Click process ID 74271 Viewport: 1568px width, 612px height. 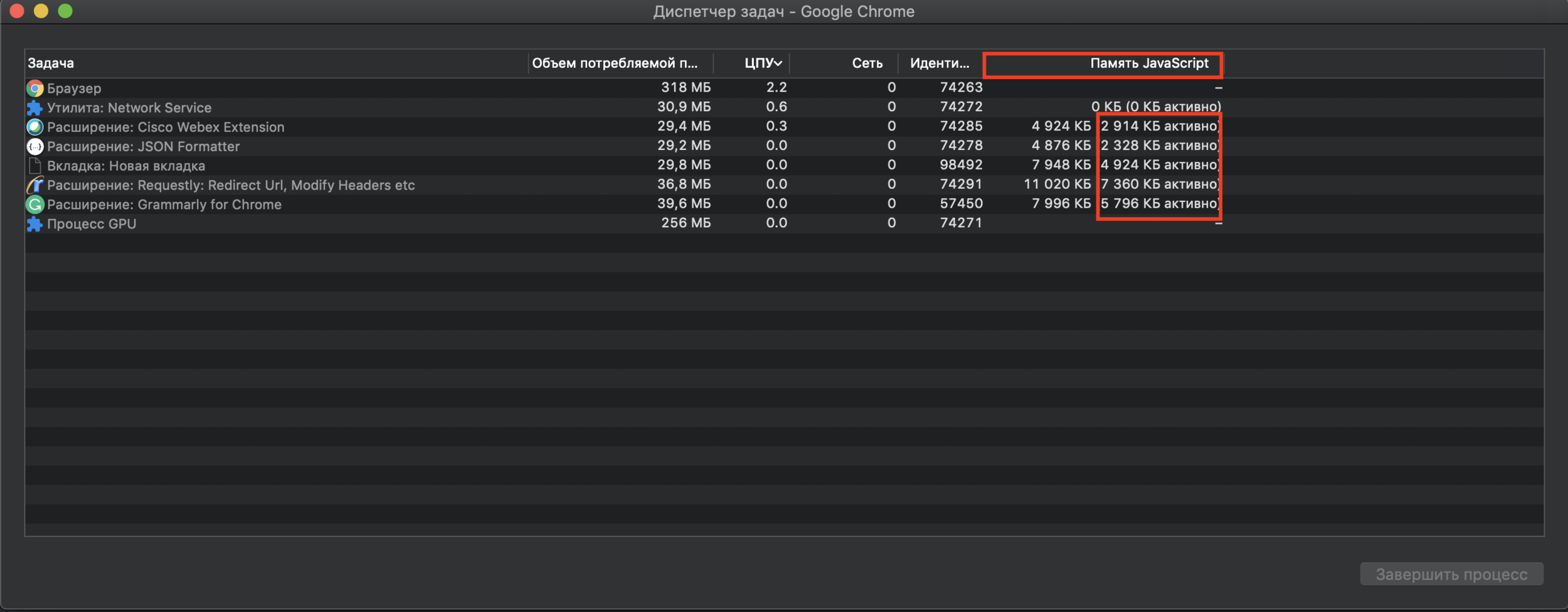pos(961,223)
